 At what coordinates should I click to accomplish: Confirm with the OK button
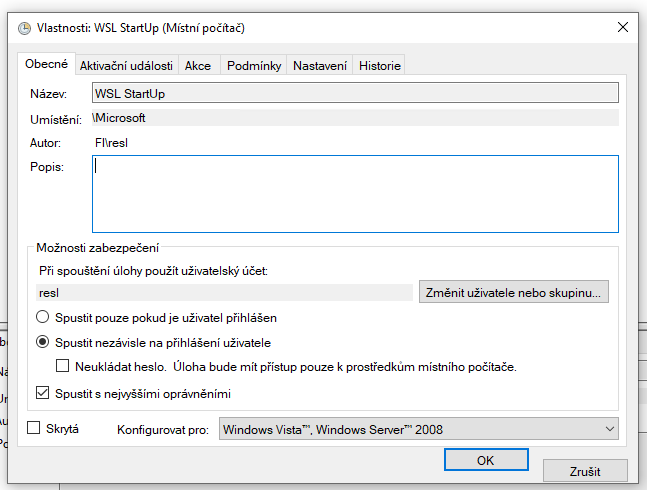pos(485,461)
